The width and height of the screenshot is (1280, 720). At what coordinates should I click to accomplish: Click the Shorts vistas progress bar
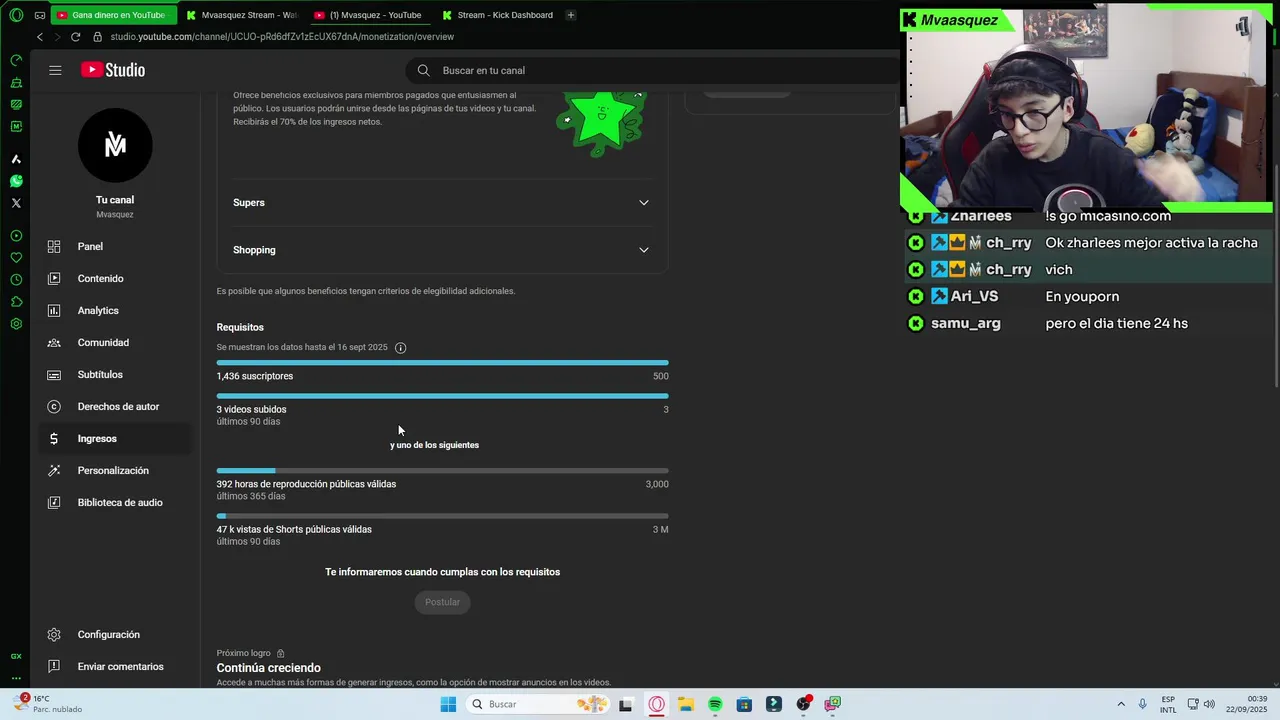coord(442,516)
